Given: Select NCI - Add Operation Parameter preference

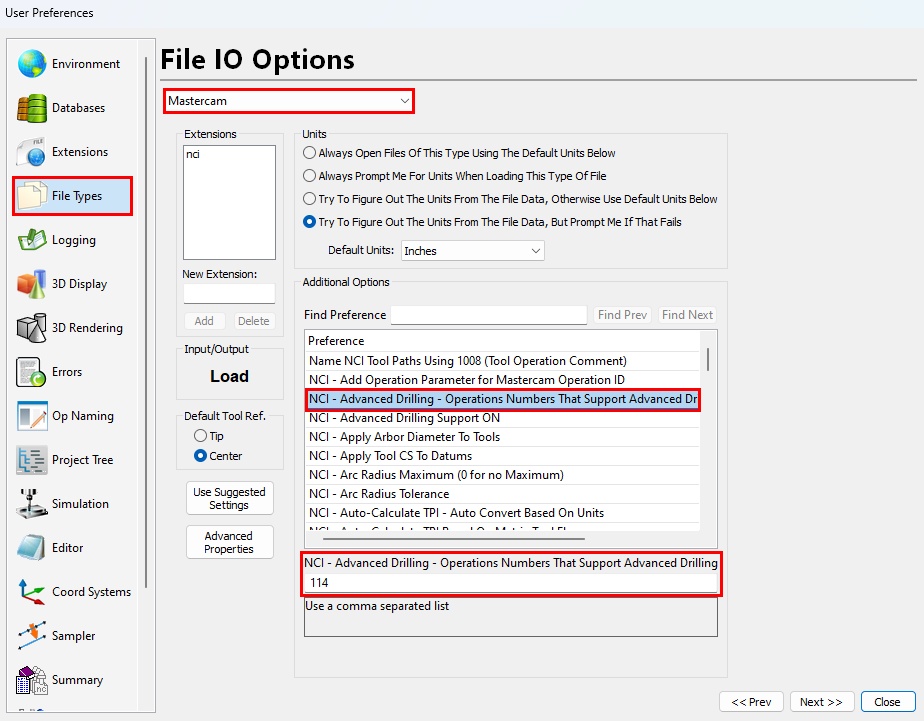Looking at the screenshot, I should pos(502,380).
